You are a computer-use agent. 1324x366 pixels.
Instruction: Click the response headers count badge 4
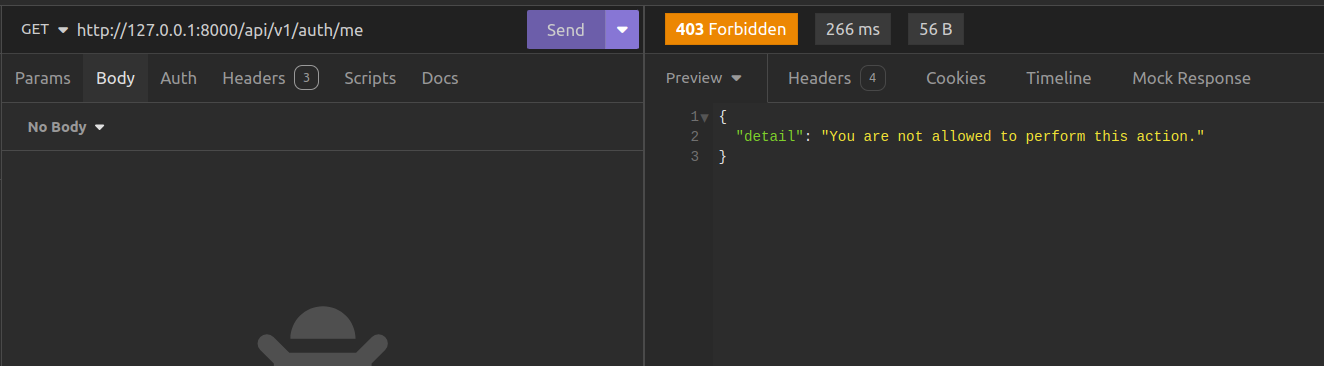coord(873,78)
